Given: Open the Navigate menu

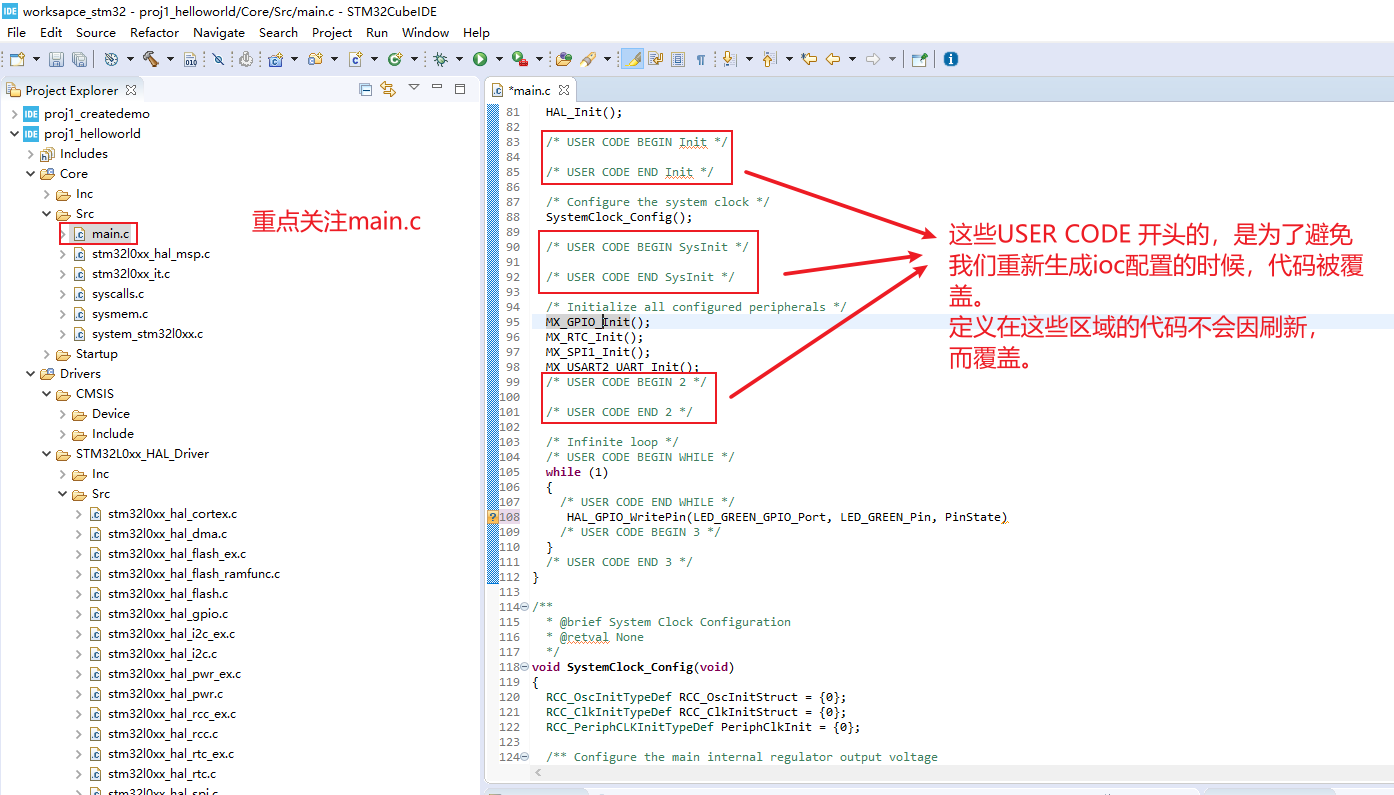Looking at the screenshot, I should 219,32.
